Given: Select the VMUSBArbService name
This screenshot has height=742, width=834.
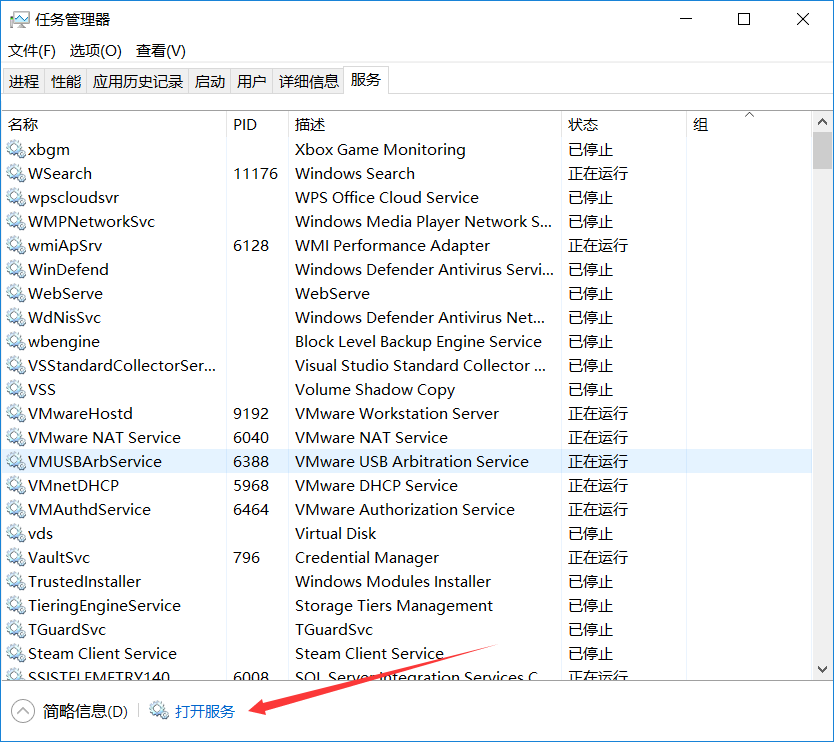Looking at the screenshot, I should 95,462.
